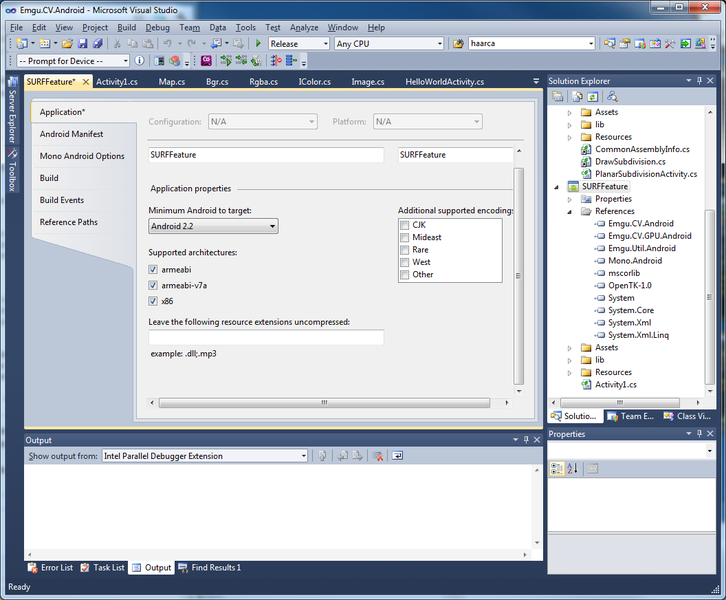Click Solution Explorer Refresh icon
This screenshot has width=726, height=600.
coord(593,96)
